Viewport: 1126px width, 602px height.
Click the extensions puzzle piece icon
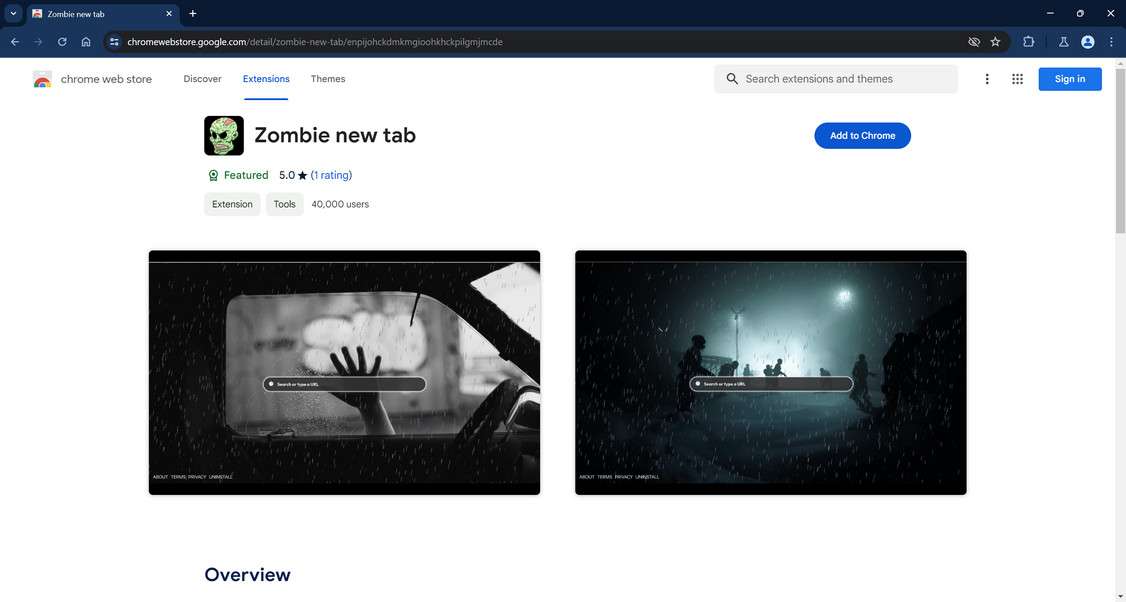(1028, 41)
